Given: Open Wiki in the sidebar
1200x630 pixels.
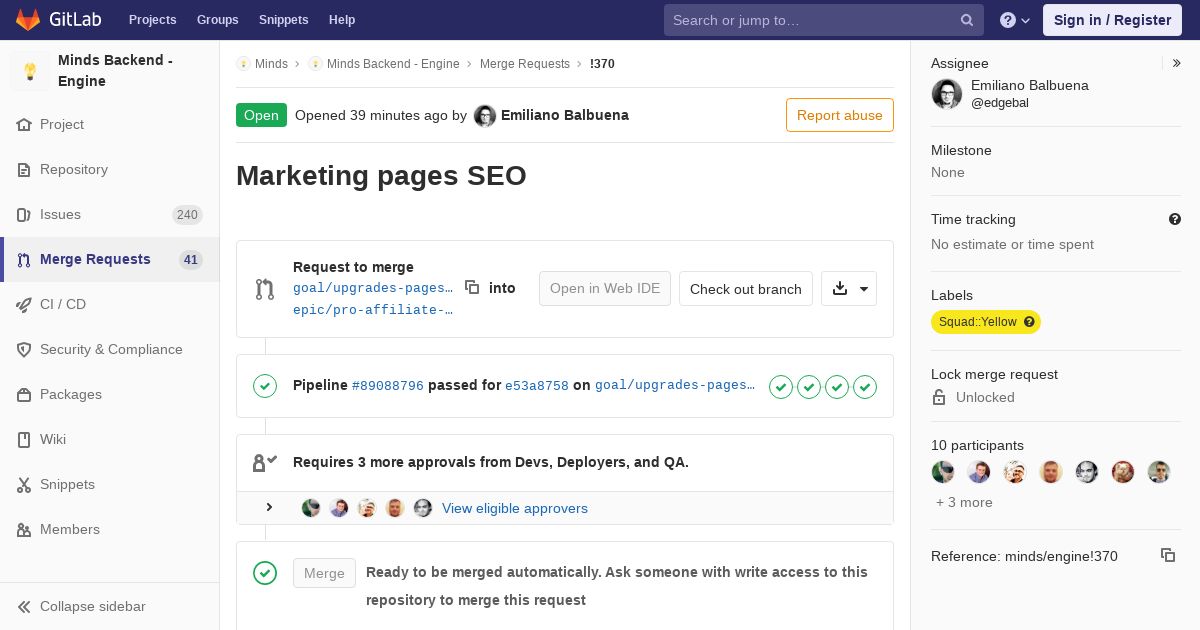Looking at the screenshot, I should (x=110, y=439).
